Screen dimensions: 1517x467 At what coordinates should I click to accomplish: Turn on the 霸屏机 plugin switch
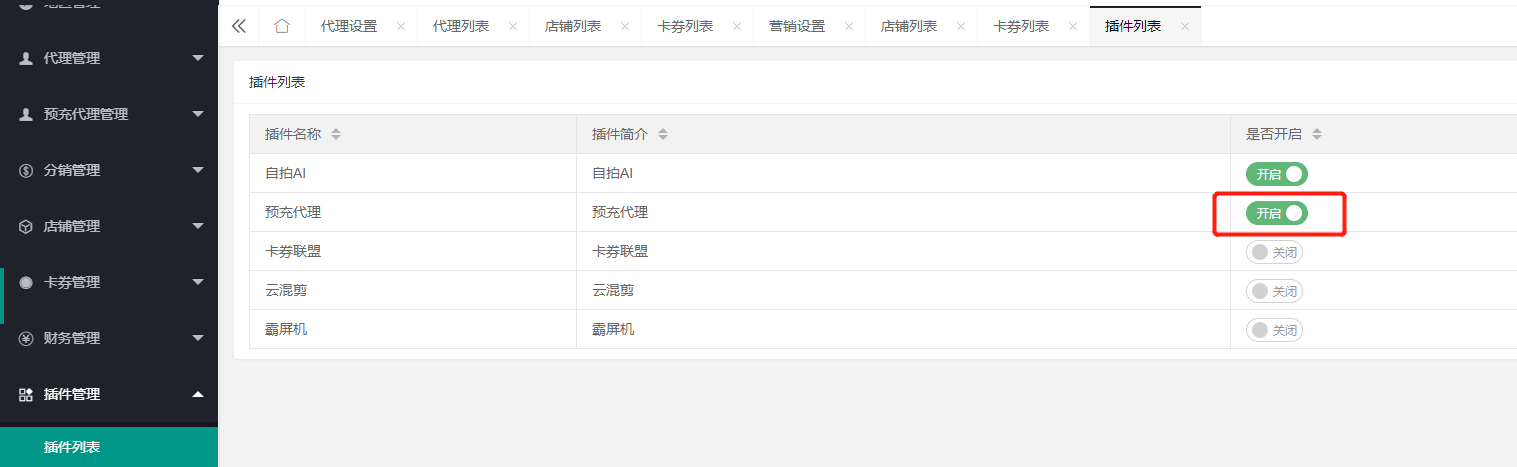pyautogui.click(x=1274, y=330)
